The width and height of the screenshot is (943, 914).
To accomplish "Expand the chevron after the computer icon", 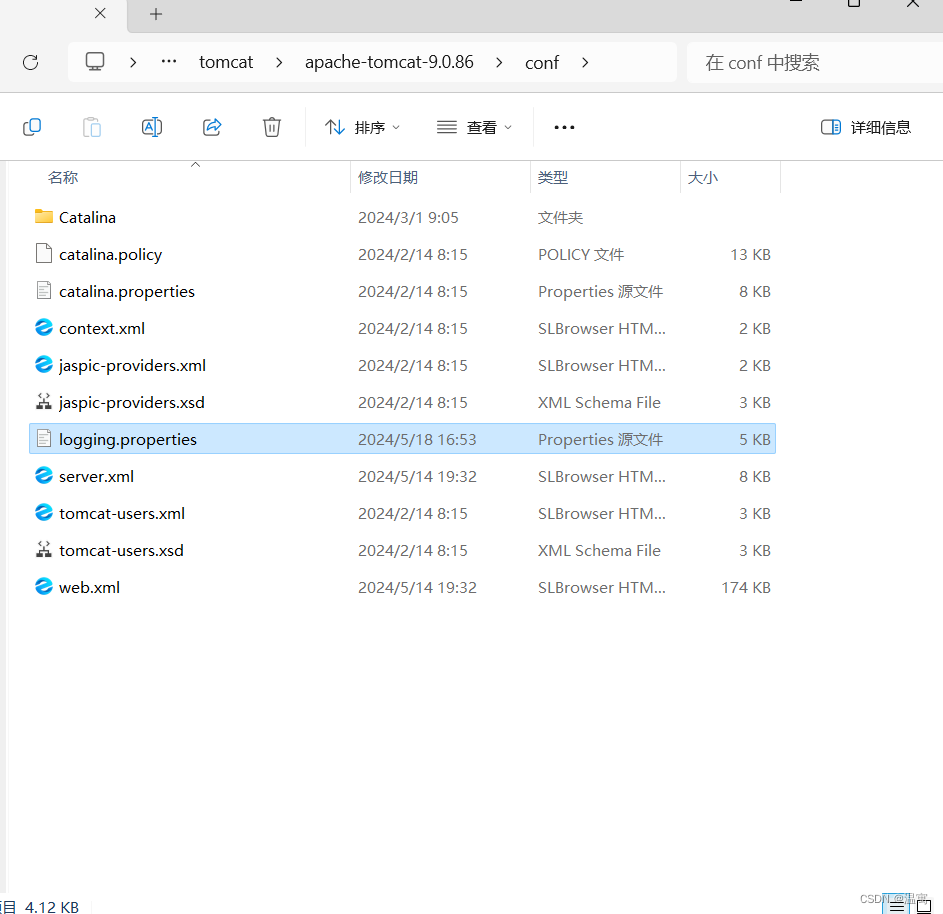I will [133, 62].
